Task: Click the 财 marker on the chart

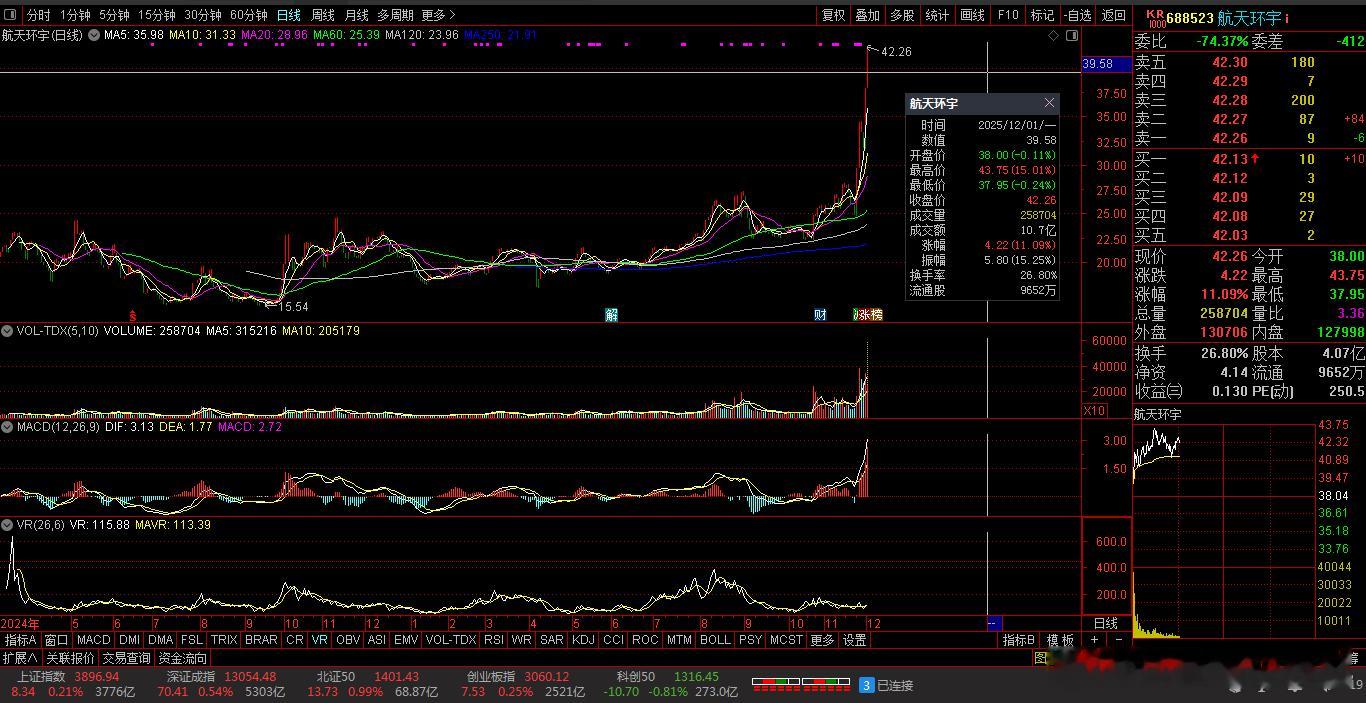Action: tap(820, 314)
